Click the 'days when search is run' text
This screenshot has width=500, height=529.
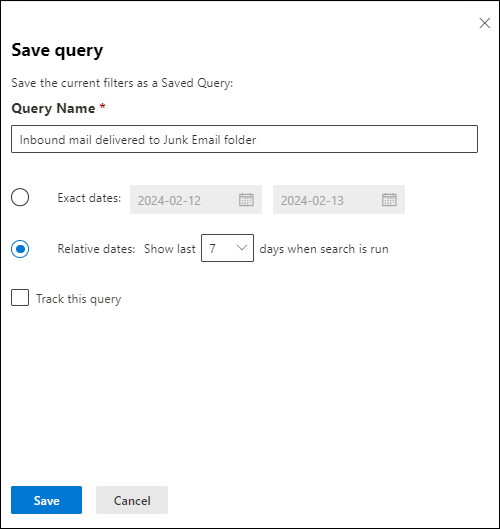(324, 249)
